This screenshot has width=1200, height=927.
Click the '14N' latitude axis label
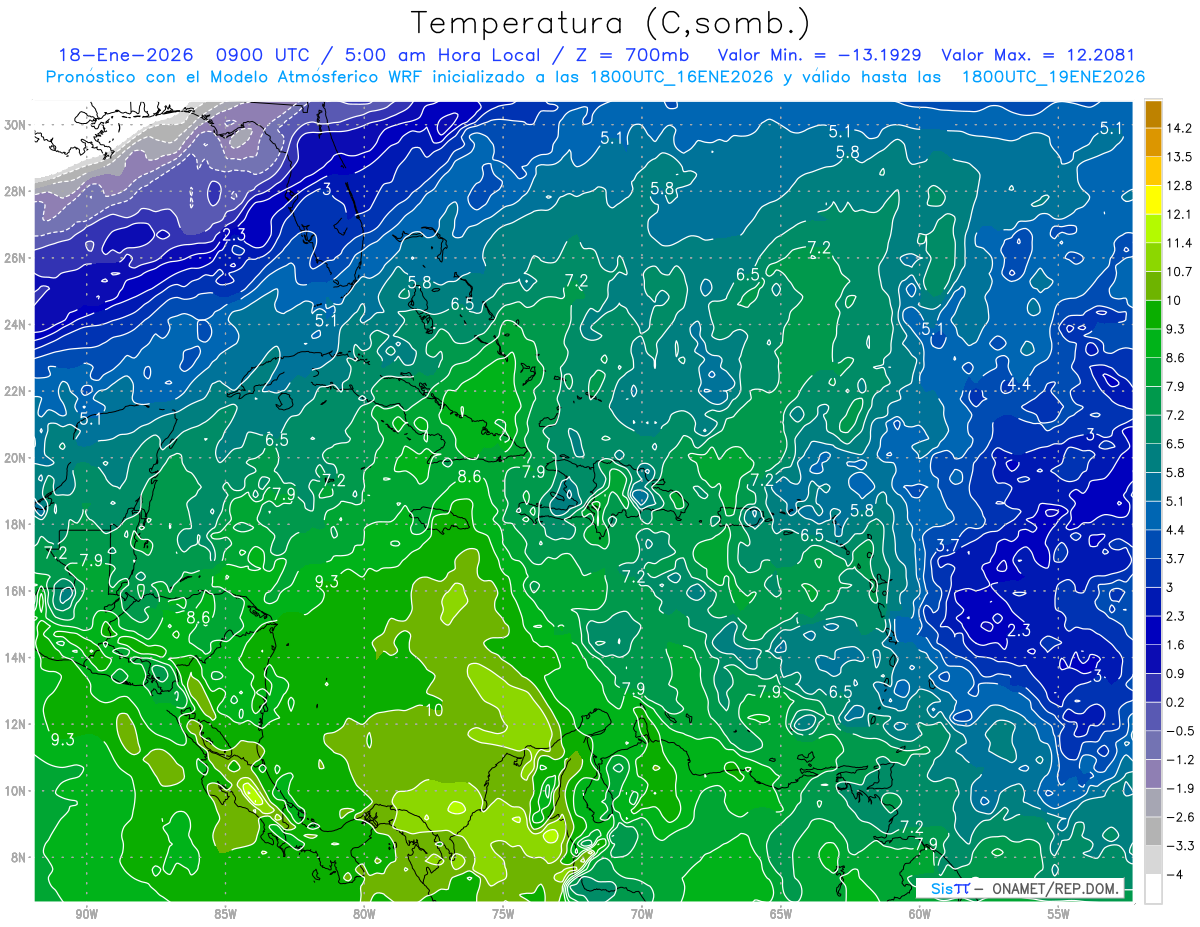click(16, 658)
